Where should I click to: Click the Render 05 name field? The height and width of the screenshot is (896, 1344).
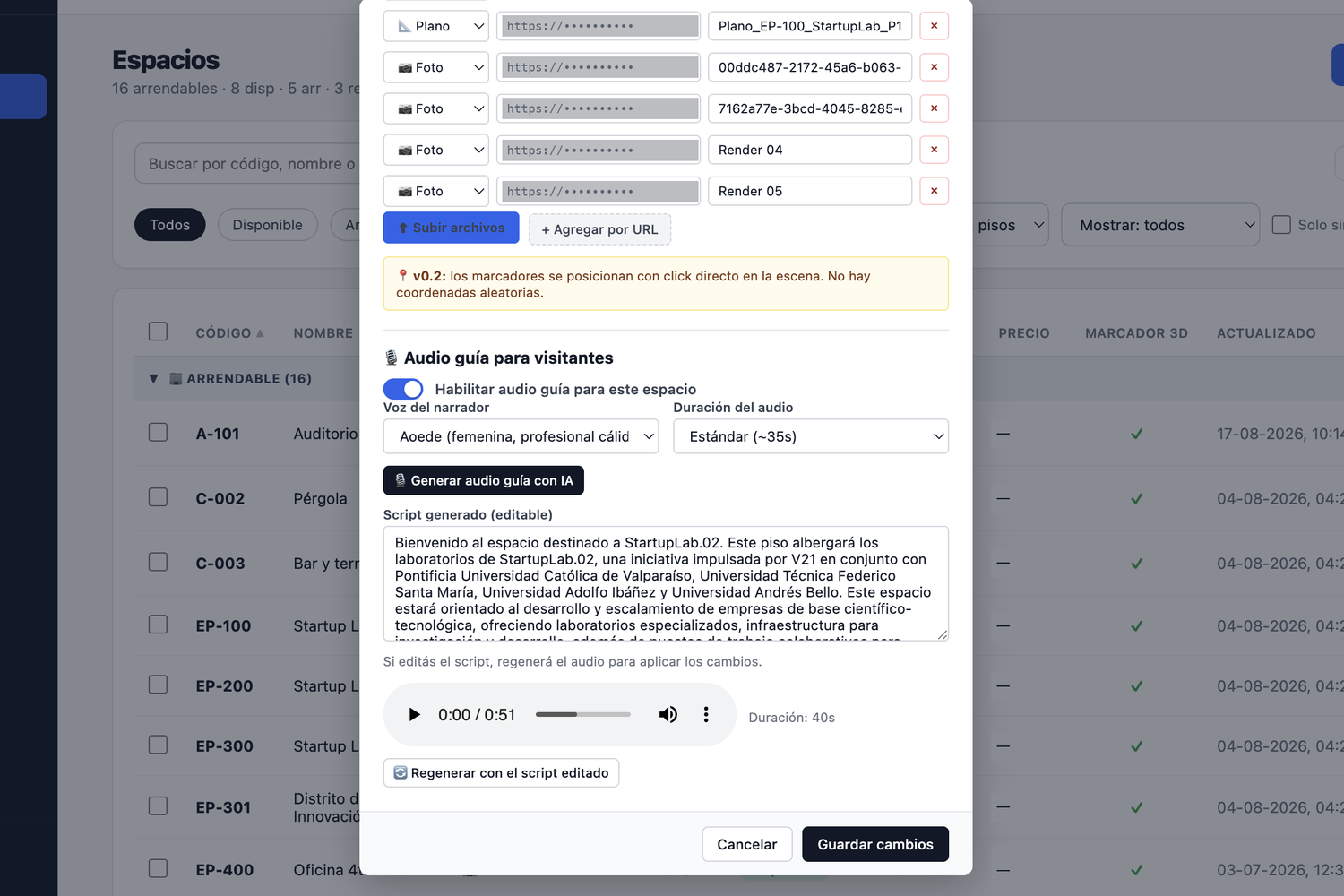[810, 191]
